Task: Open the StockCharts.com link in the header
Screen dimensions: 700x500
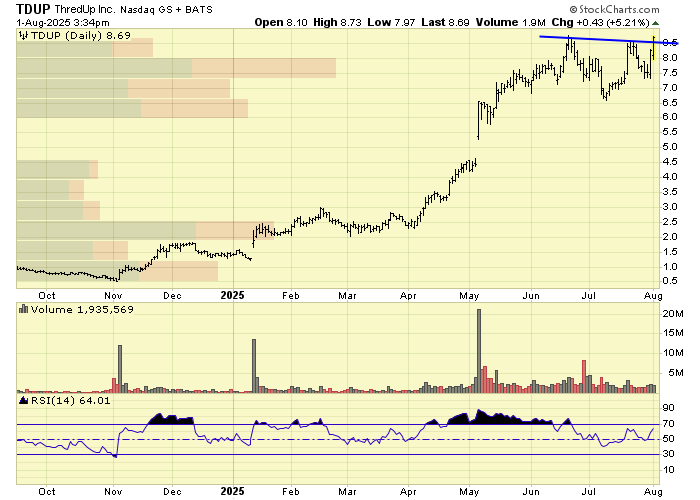Action: point(614,9)
